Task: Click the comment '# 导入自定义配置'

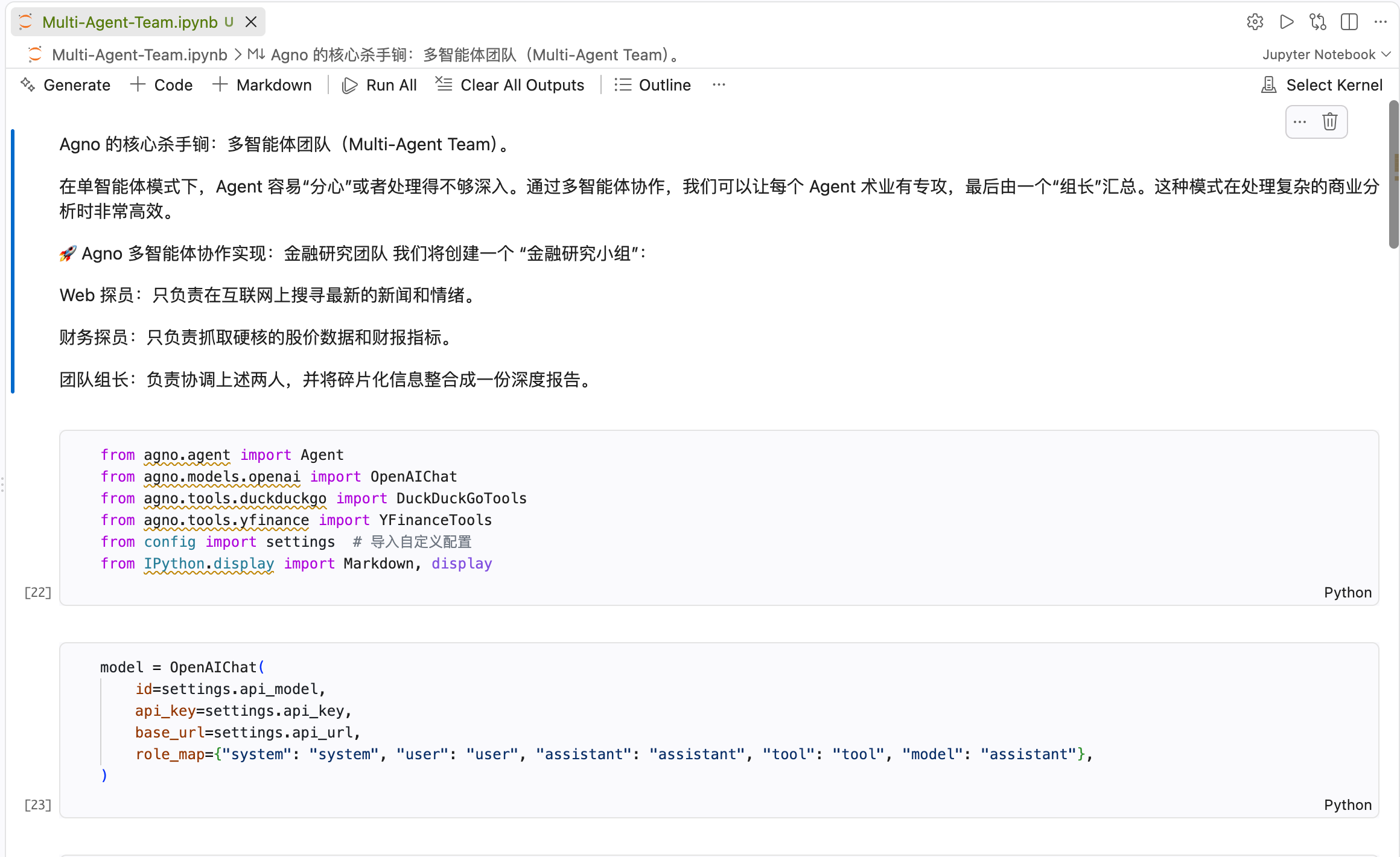Action: coord(412,542)
